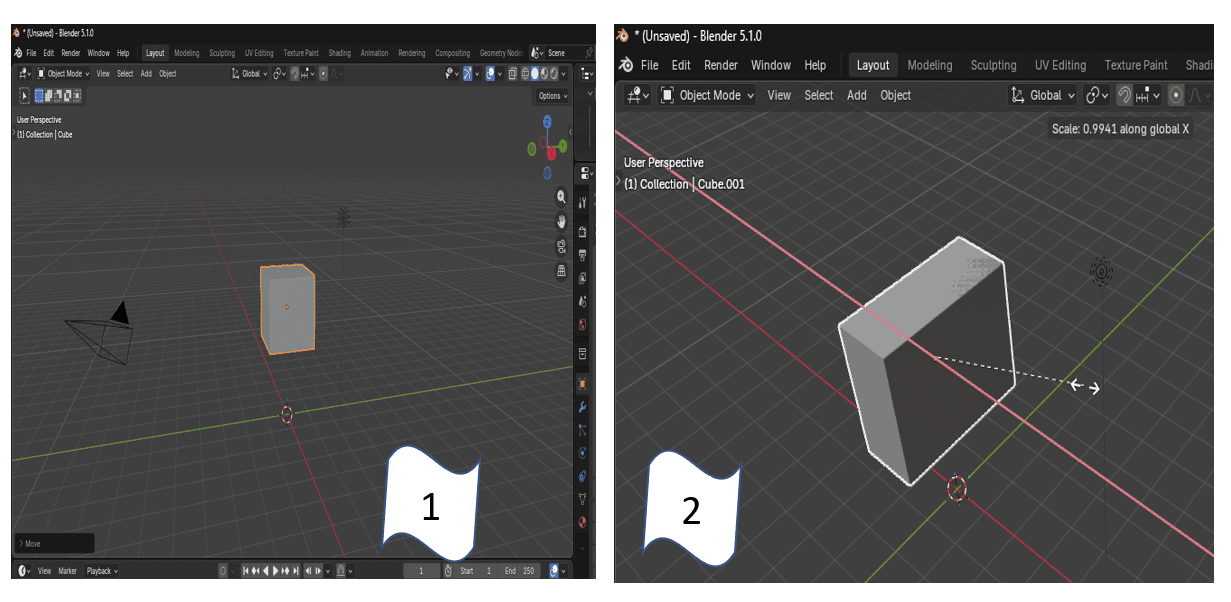1231x602 pixels.
Task: Click the hand Pan view gizmo in left viewport
Action: [x=561, y=221]
